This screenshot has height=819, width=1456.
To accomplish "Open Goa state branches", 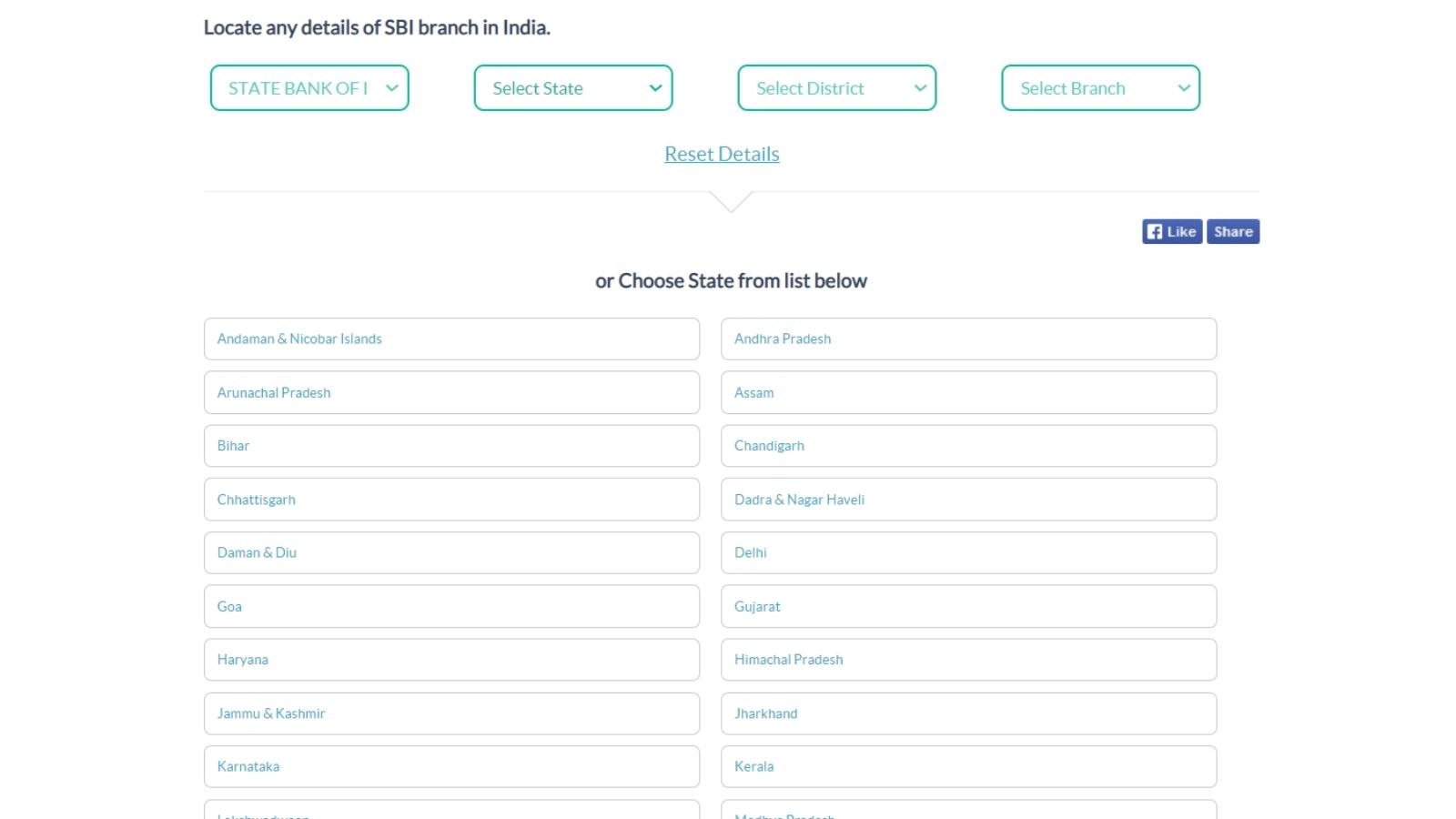I will coord(451,606).
